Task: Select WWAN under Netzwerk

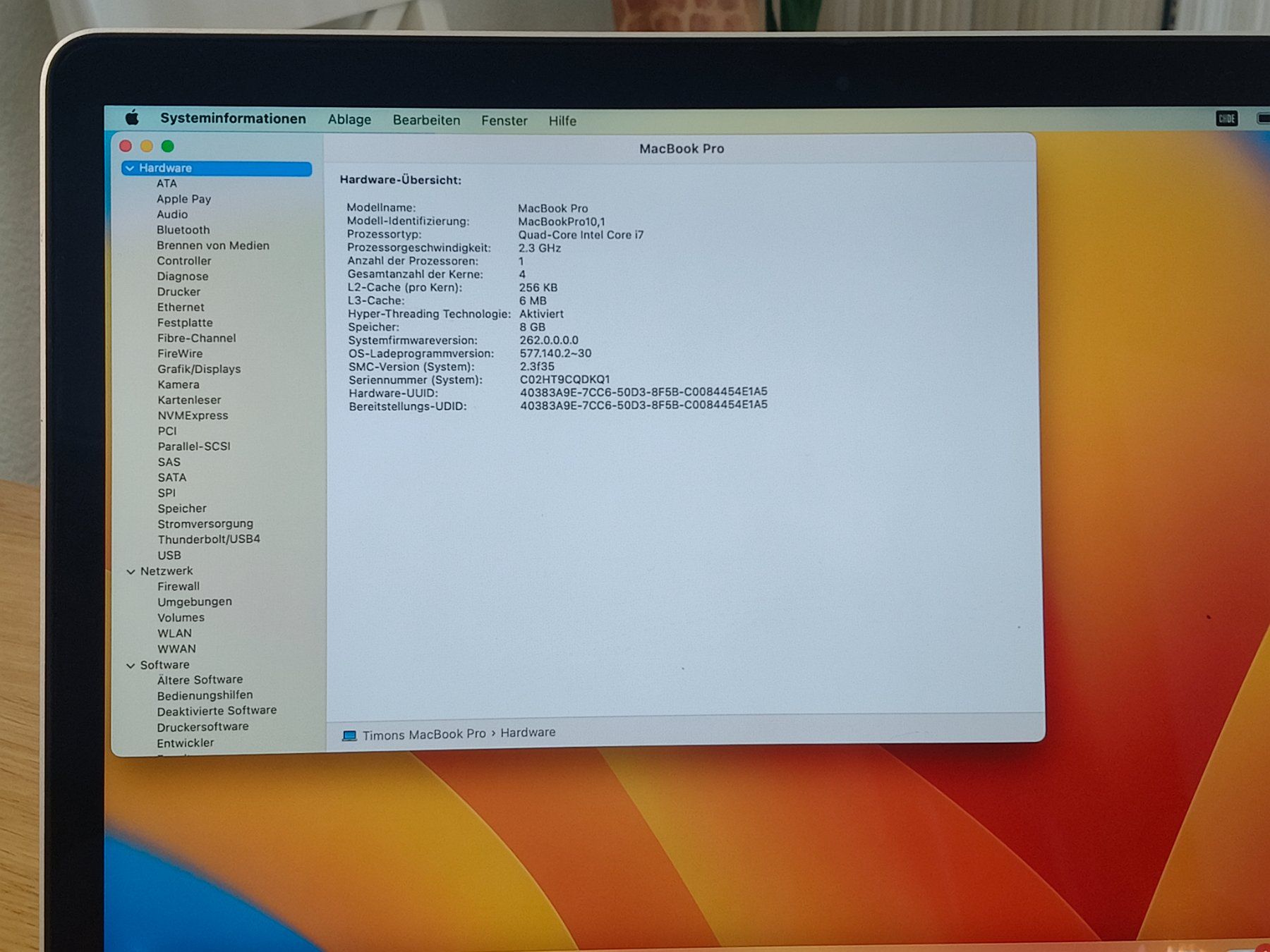Action: pyautogui.click(x=176, y=649)
